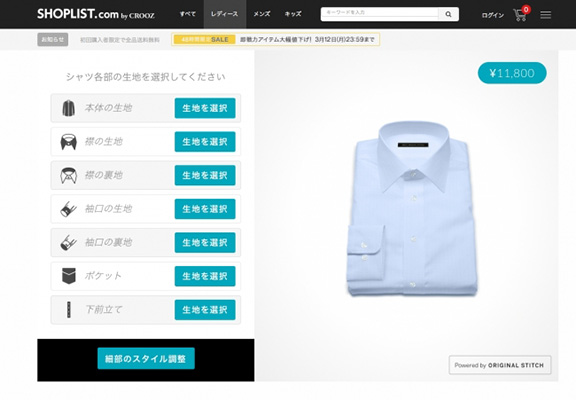
Task: Switch to the メンズ tab
Action: (x=262, y=14)
